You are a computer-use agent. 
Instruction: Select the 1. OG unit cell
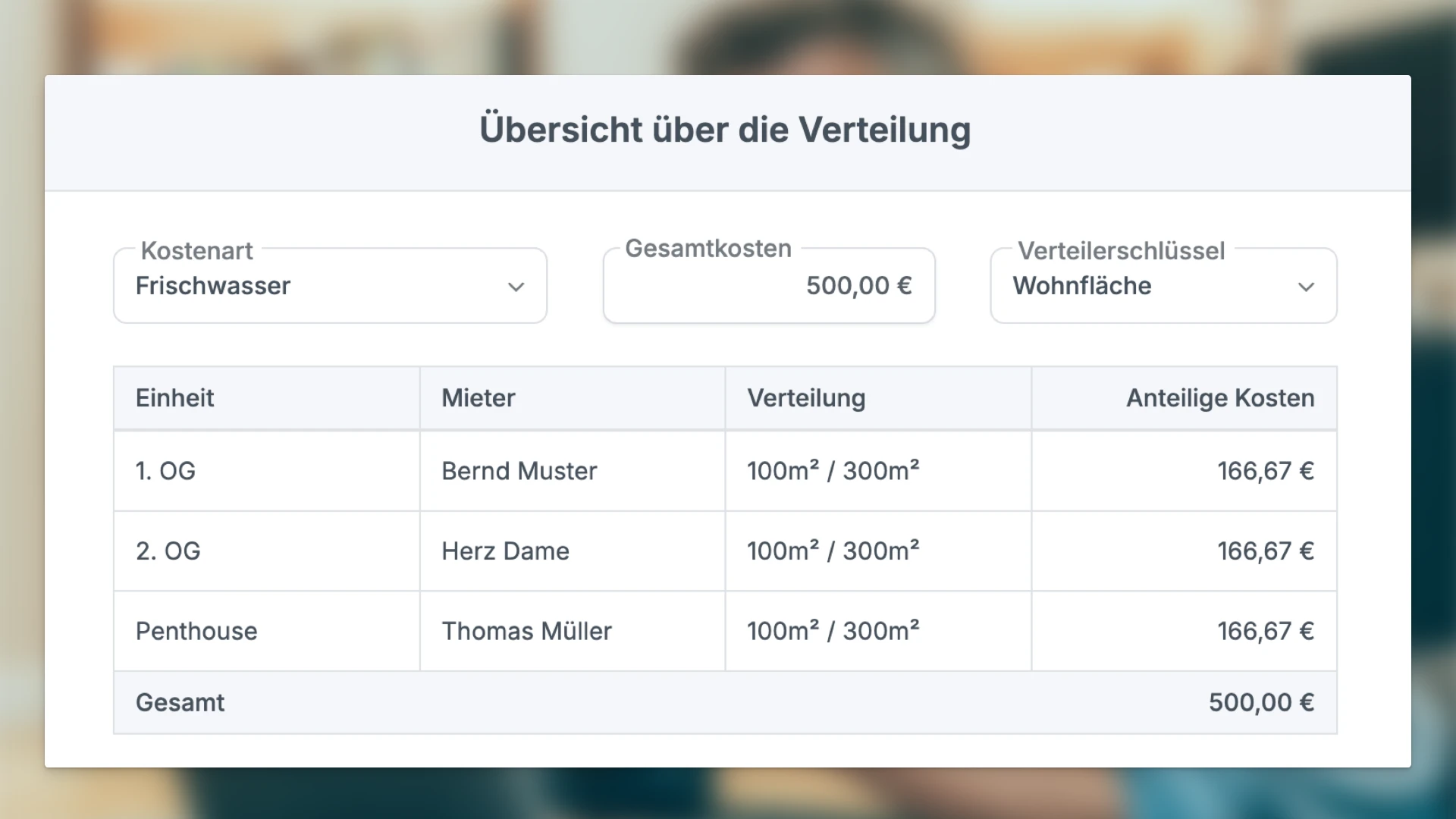click(166, 471)
